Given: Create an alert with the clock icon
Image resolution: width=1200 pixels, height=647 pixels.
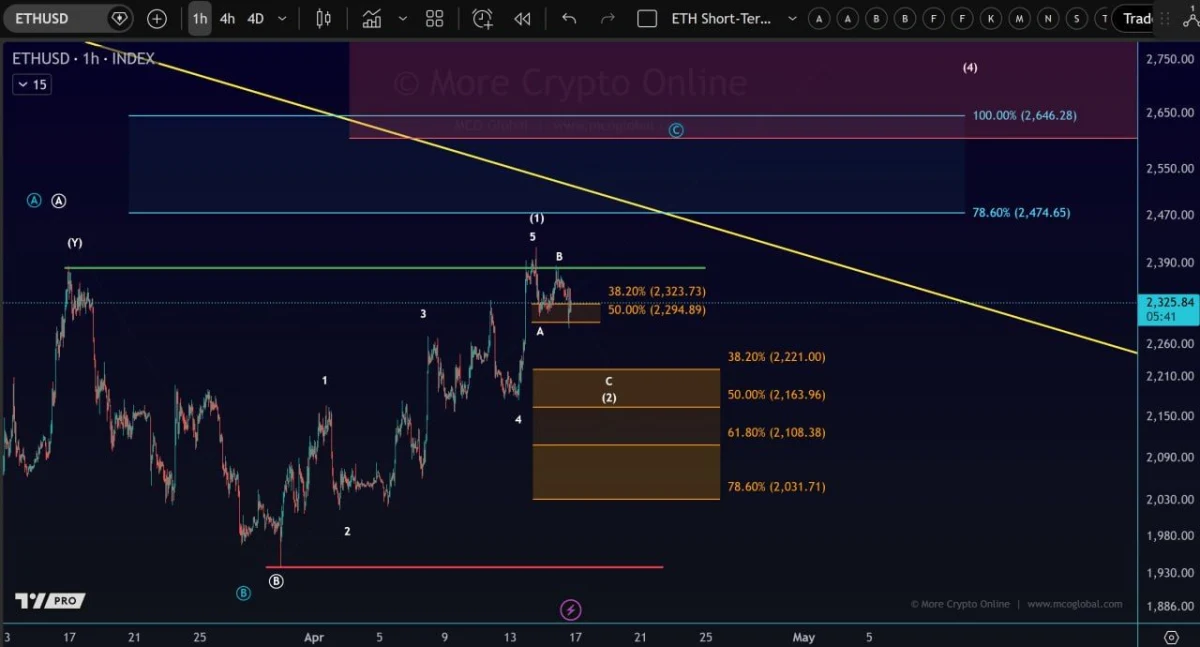Looking at the screenshot, I should click(x=482, y=18).
